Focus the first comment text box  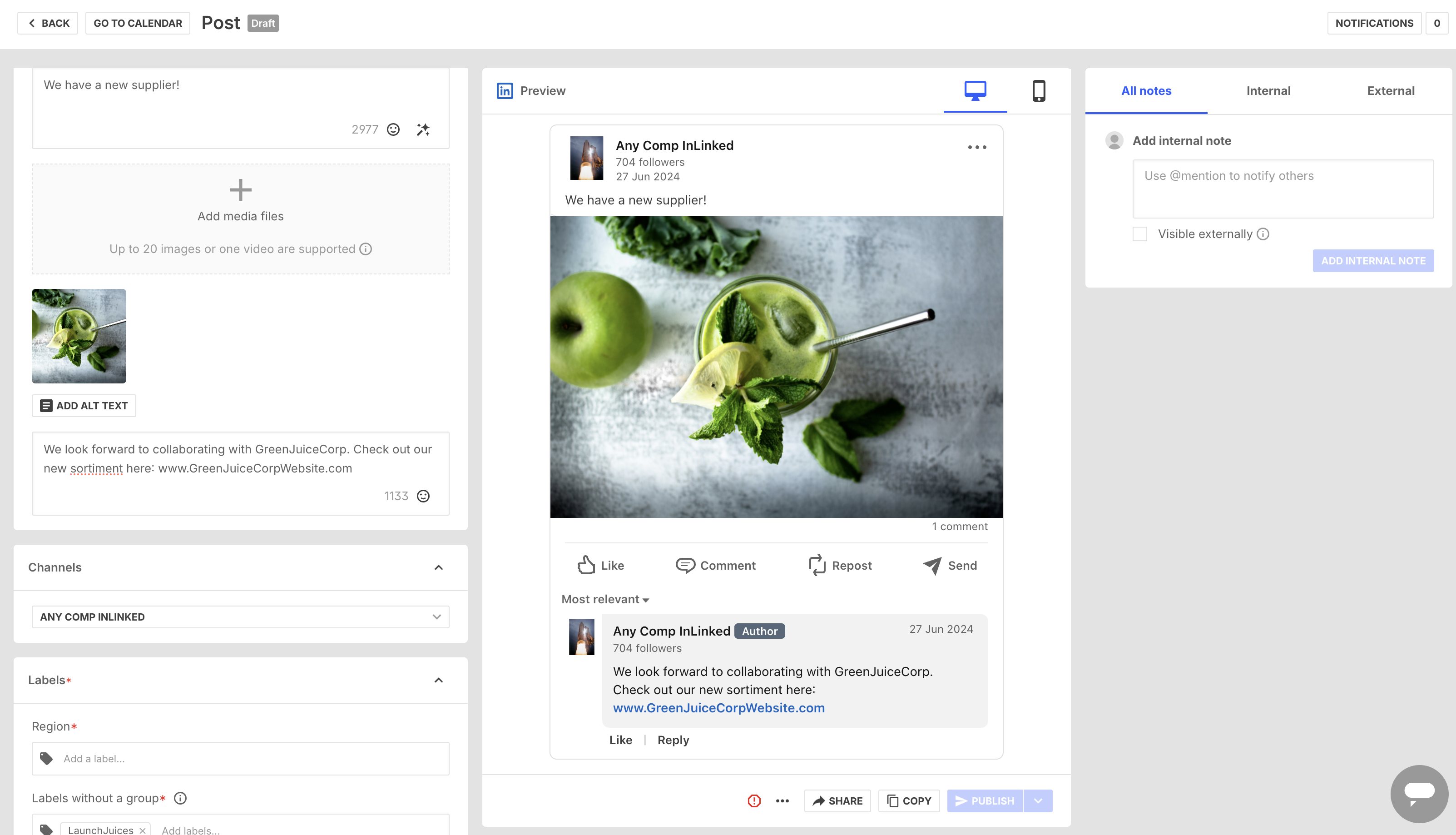240,473
